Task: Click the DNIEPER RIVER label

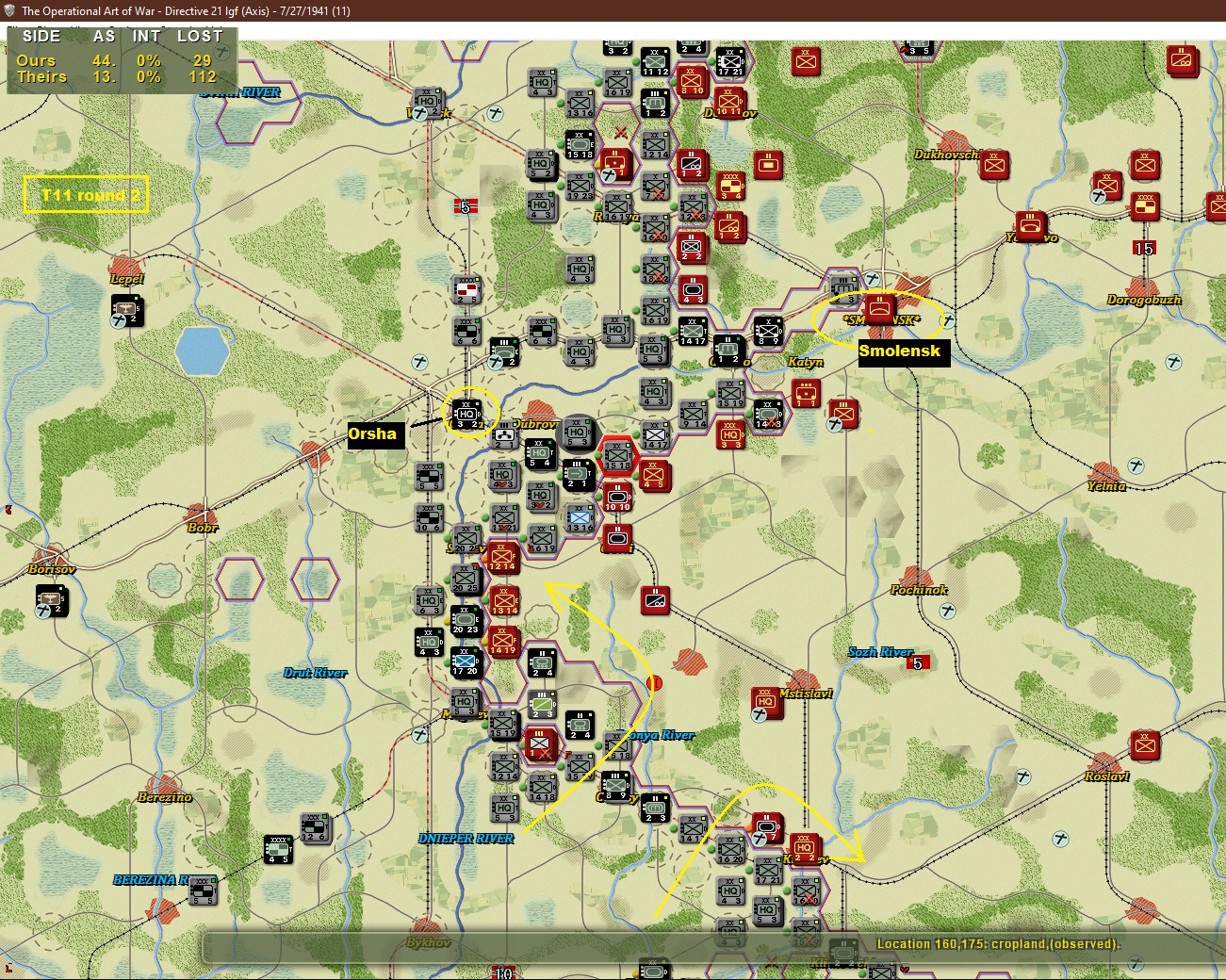Action: click(x=466, y=839)
